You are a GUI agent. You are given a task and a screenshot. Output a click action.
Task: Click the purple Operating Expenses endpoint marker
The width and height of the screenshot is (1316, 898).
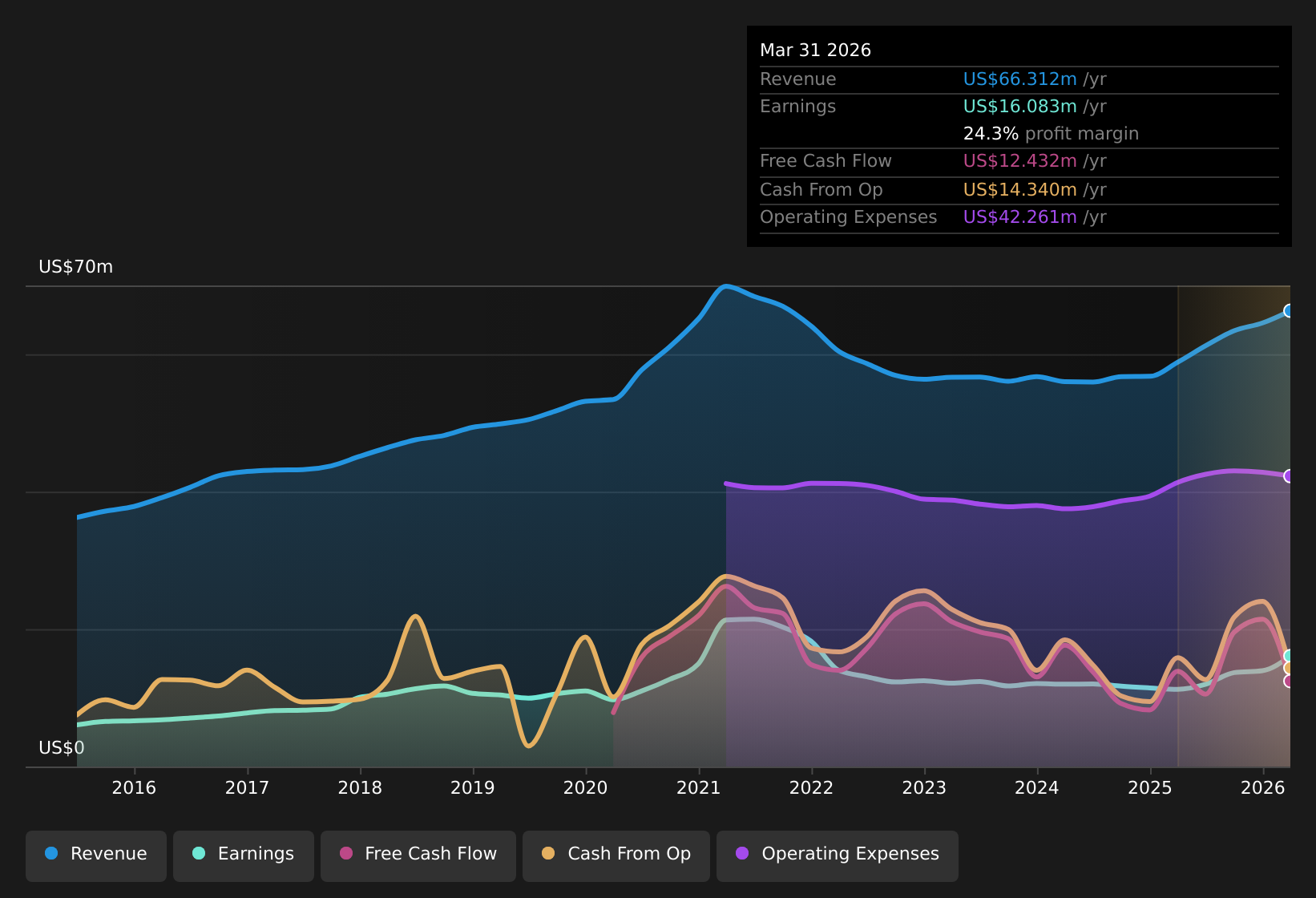[1289, 475]
